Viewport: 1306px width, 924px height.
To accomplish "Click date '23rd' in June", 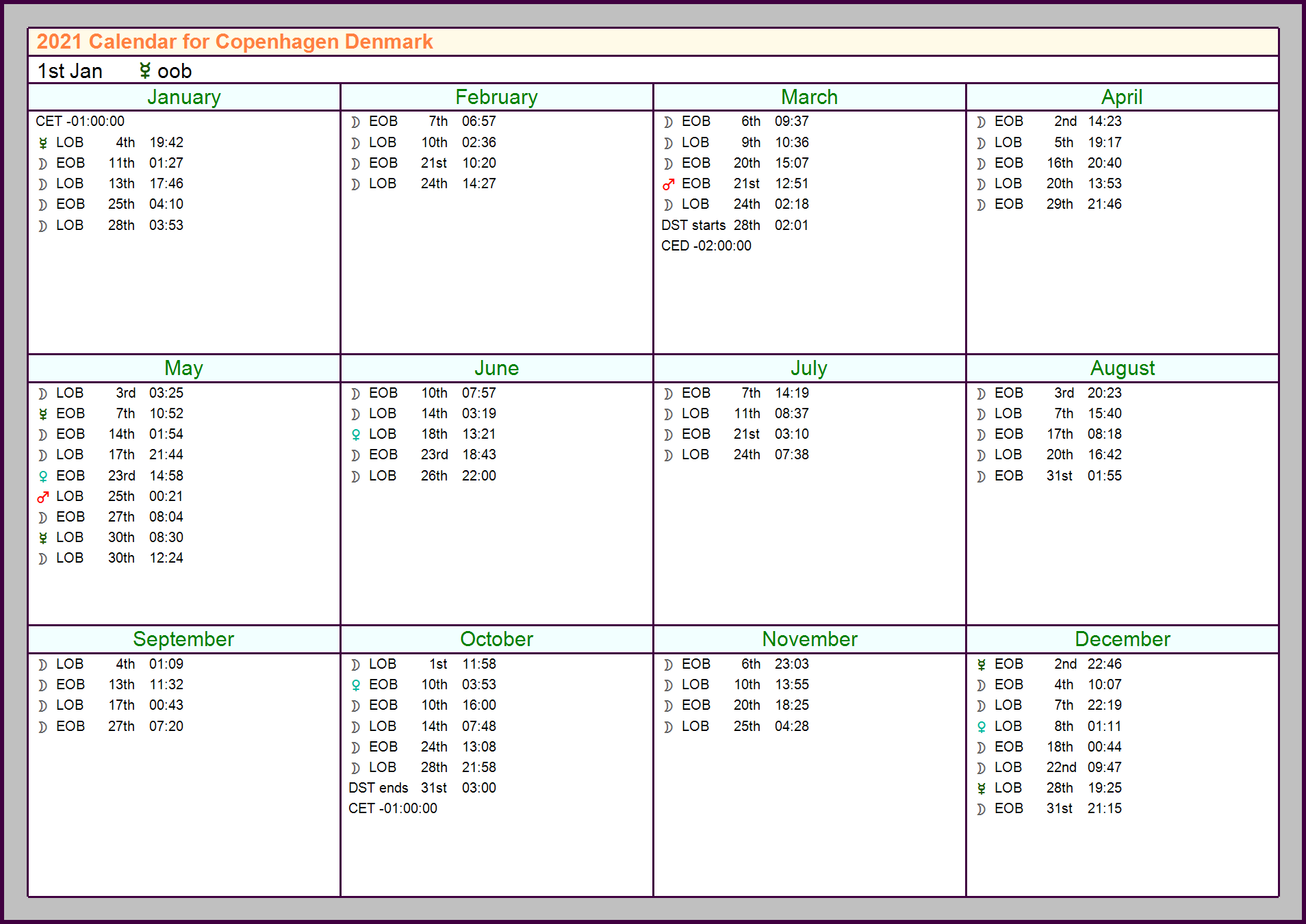I will click(435, 454).
